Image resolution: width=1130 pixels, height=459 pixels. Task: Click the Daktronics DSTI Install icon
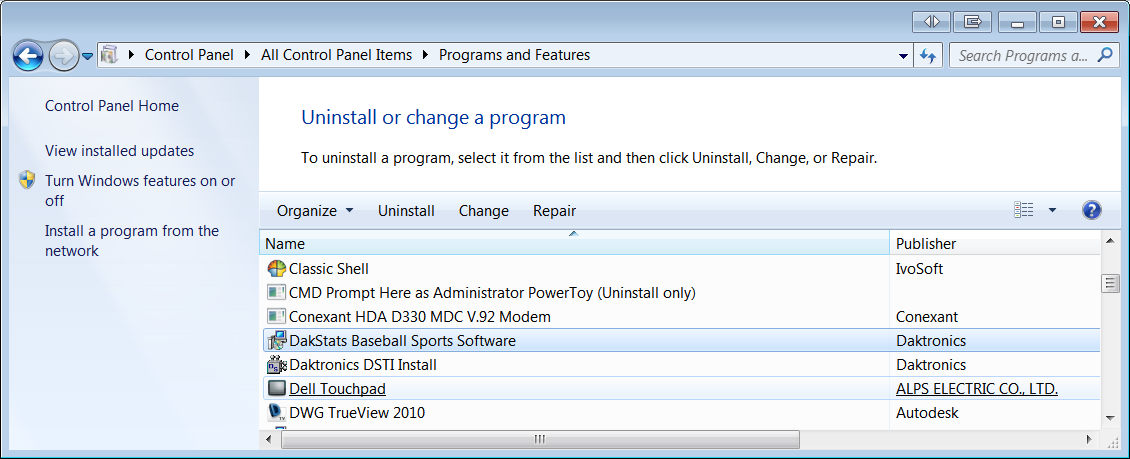(277, 365)
